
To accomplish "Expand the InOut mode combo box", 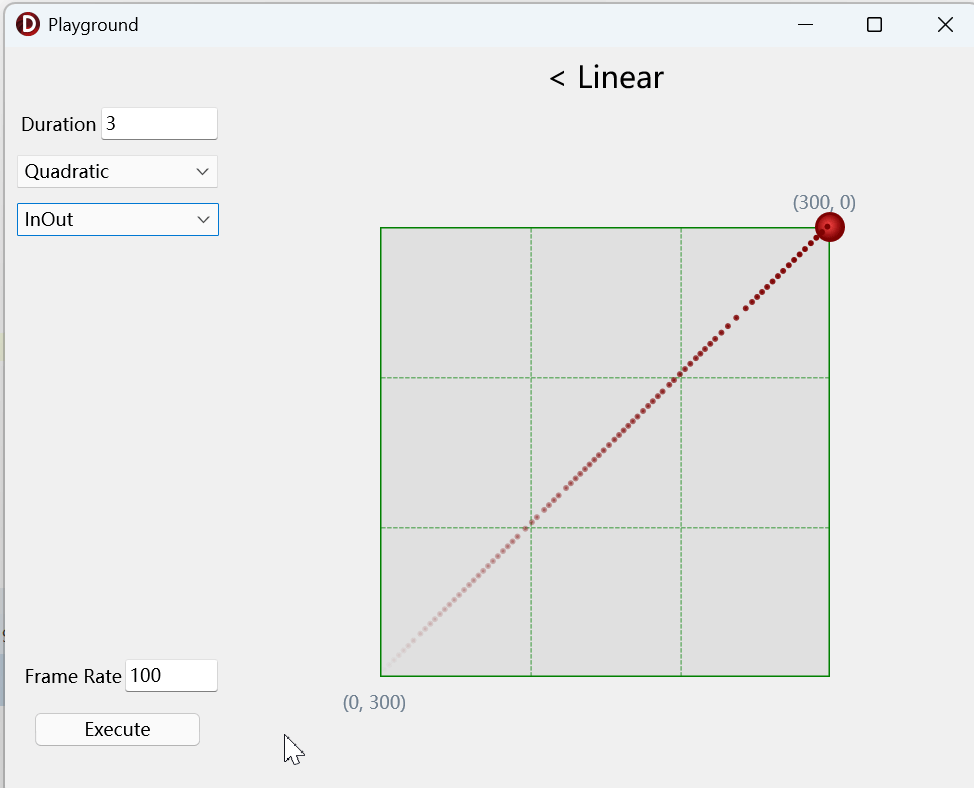I will 117,220.
